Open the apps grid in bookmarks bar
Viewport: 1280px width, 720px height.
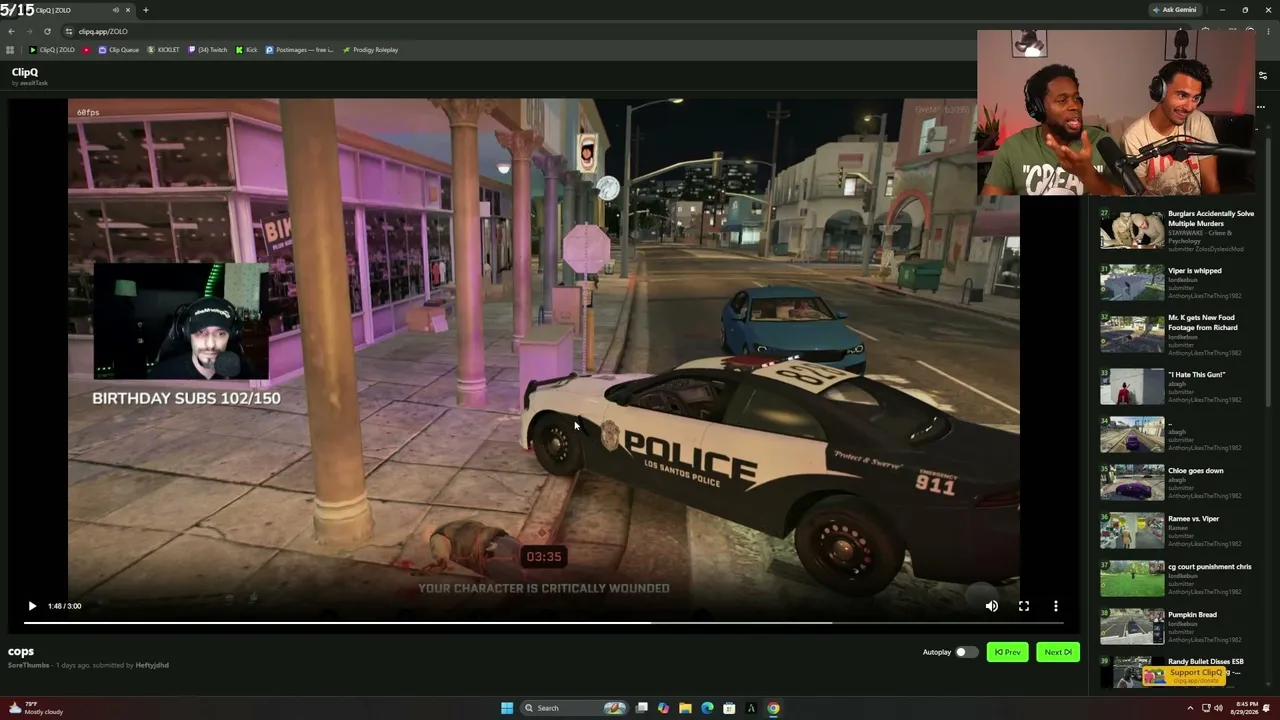[10, 50]
